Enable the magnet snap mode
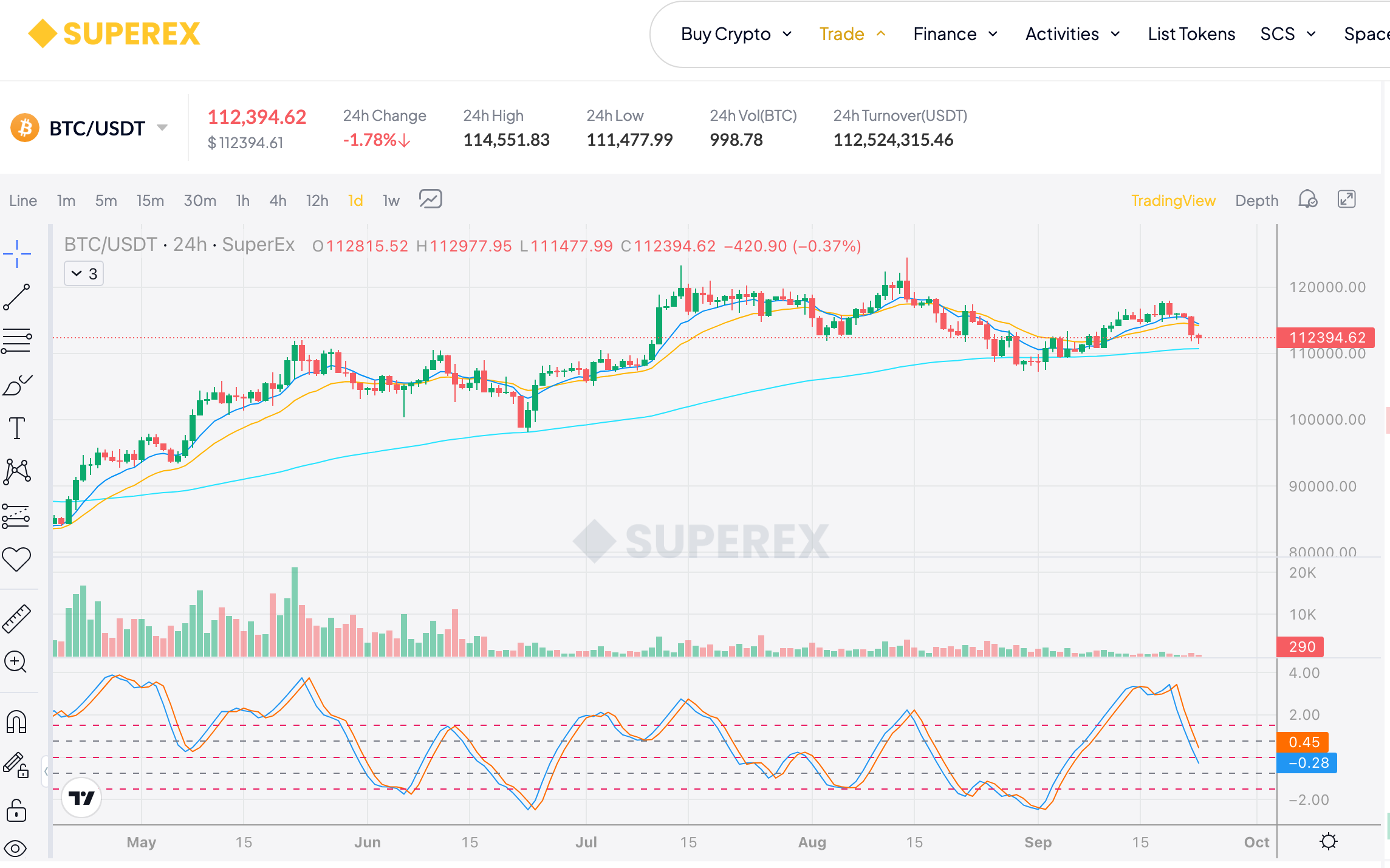Viewport: 1390px width, 868px height. coord(16,723)
